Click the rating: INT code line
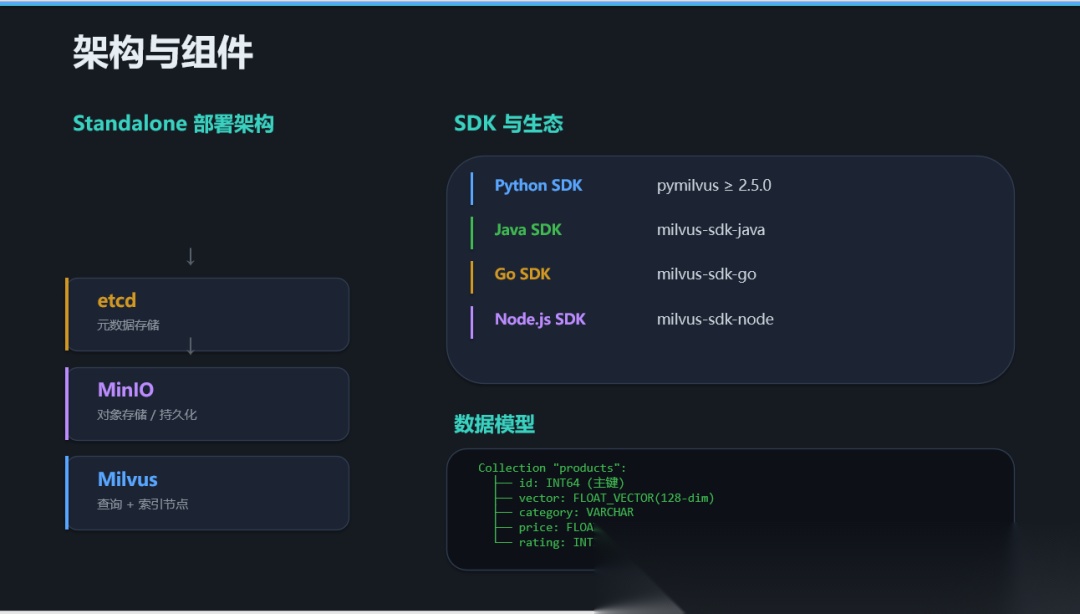 [555, 542]
